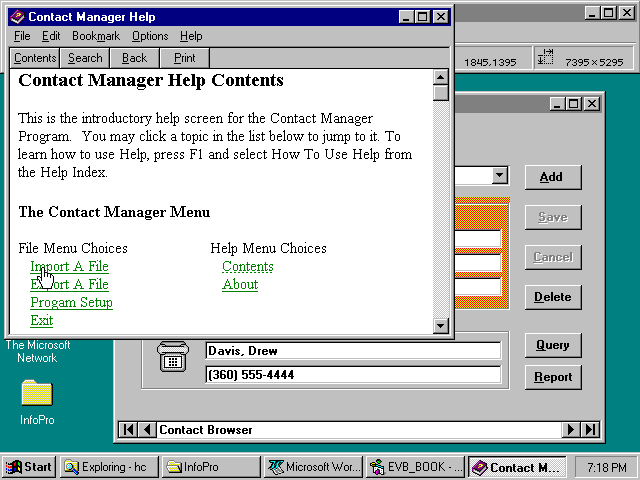Click the Davis, Drew name field
The width and height of the screenshot is (640, 480).
(352, 351)
